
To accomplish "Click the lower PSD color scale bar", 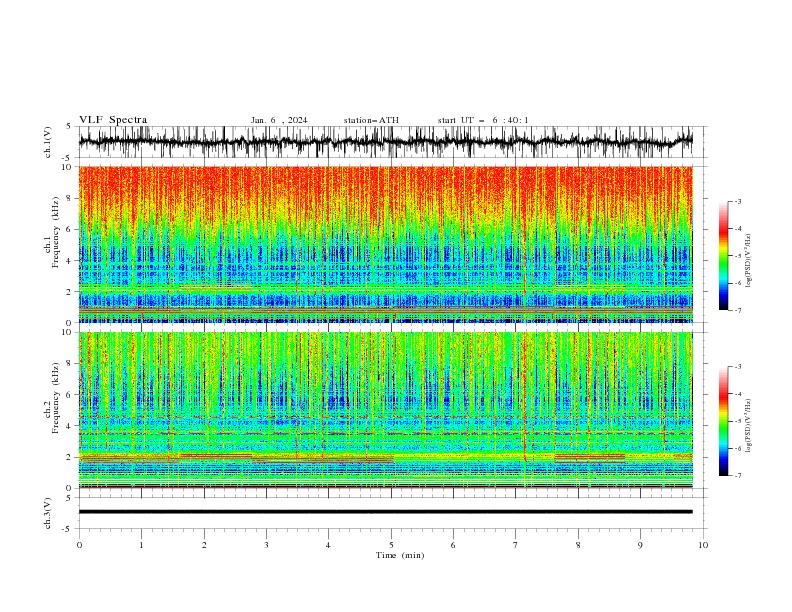I will pos(724,421).
